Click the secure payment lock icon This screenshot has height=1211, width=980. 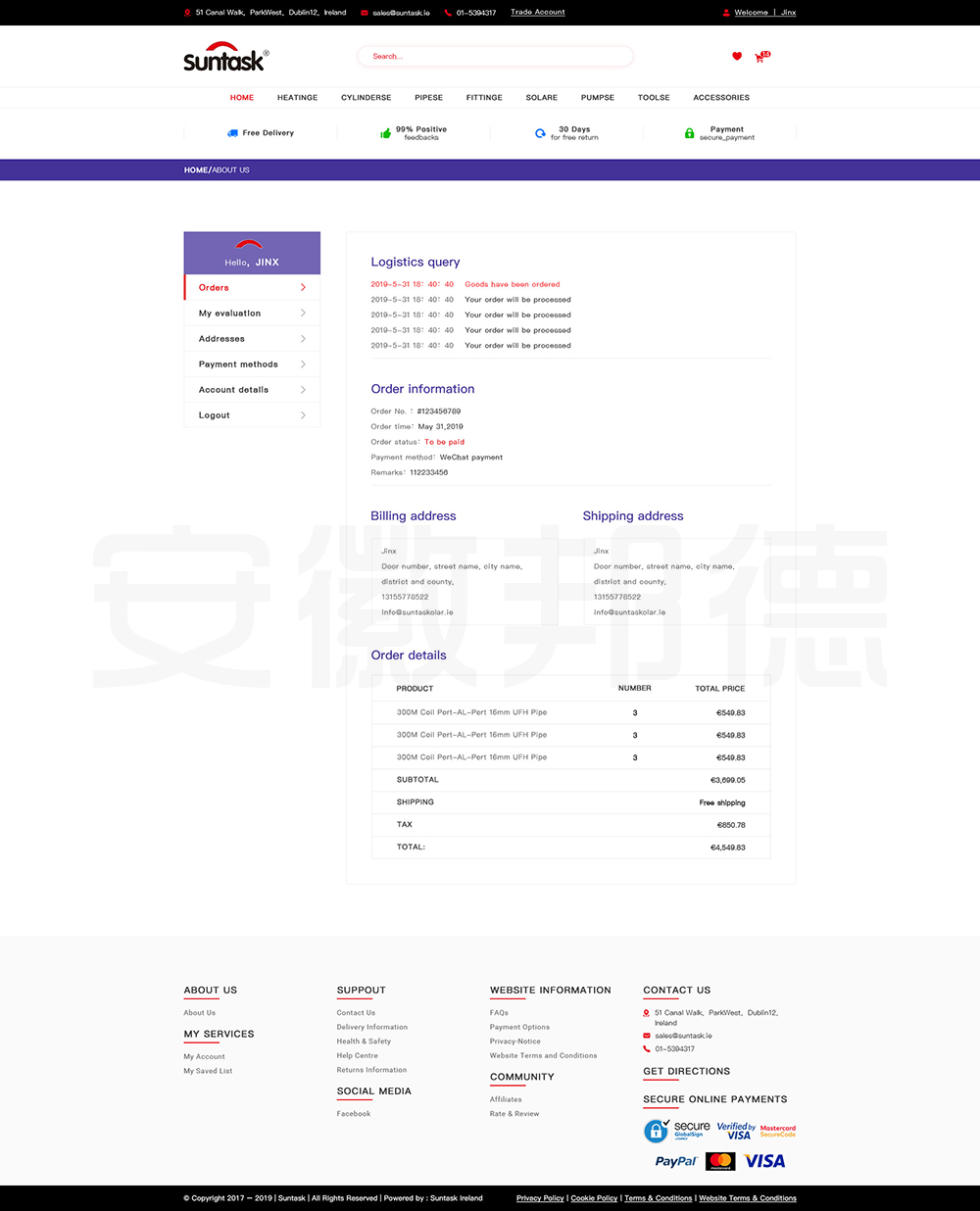689,133
